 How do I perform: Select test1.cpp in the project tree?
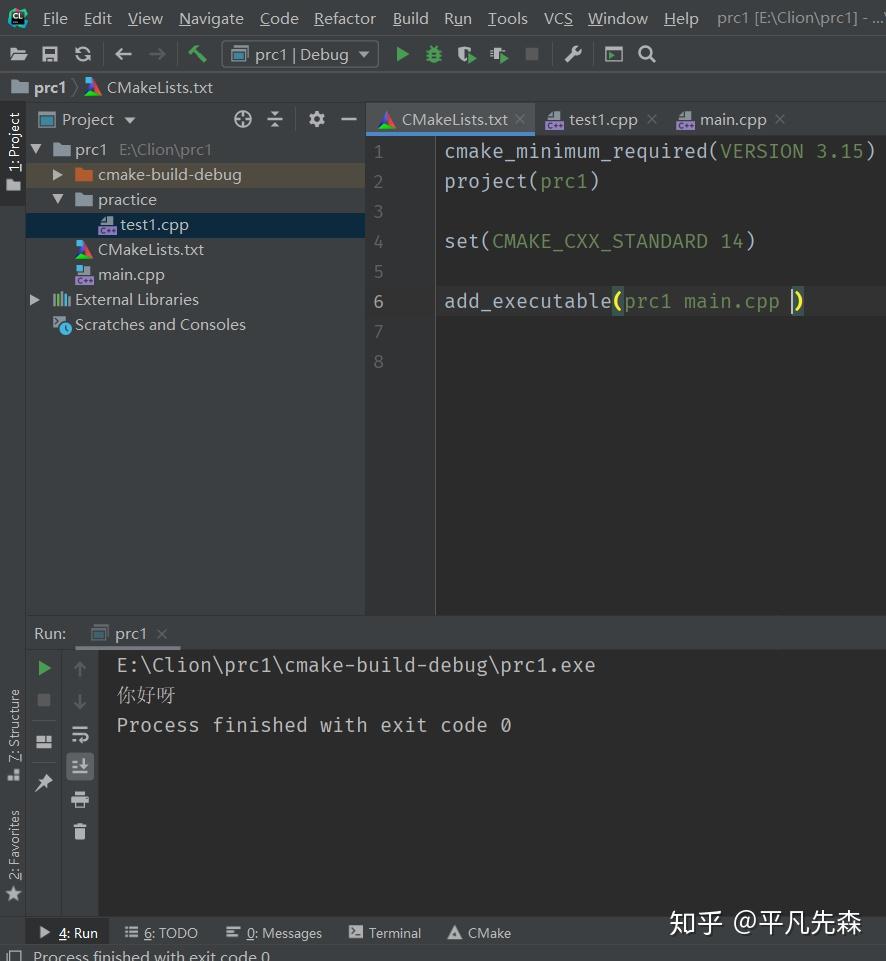[154, 225]
